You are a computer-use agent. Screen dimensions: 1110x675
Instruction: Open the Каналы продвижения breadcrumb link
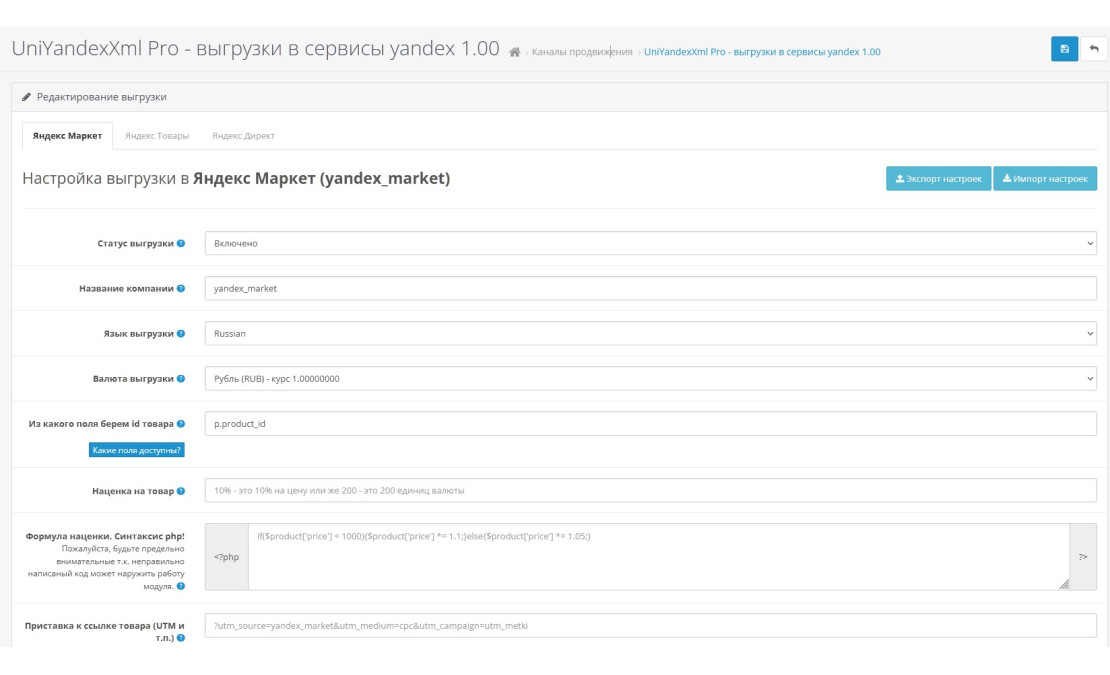click(582, 52)
